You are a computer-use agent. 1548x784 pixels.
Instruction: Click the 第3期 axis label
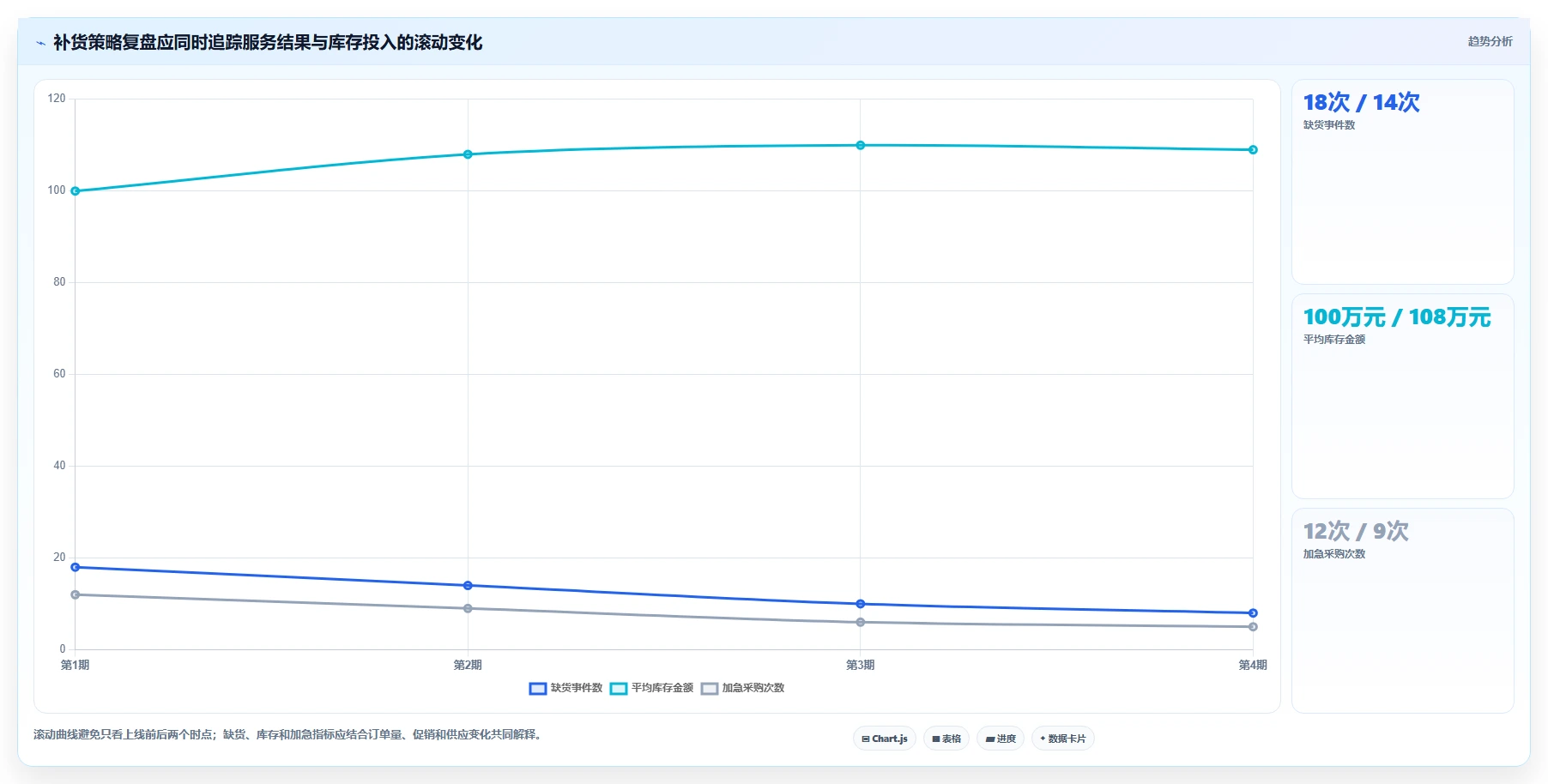pos(861,665)
